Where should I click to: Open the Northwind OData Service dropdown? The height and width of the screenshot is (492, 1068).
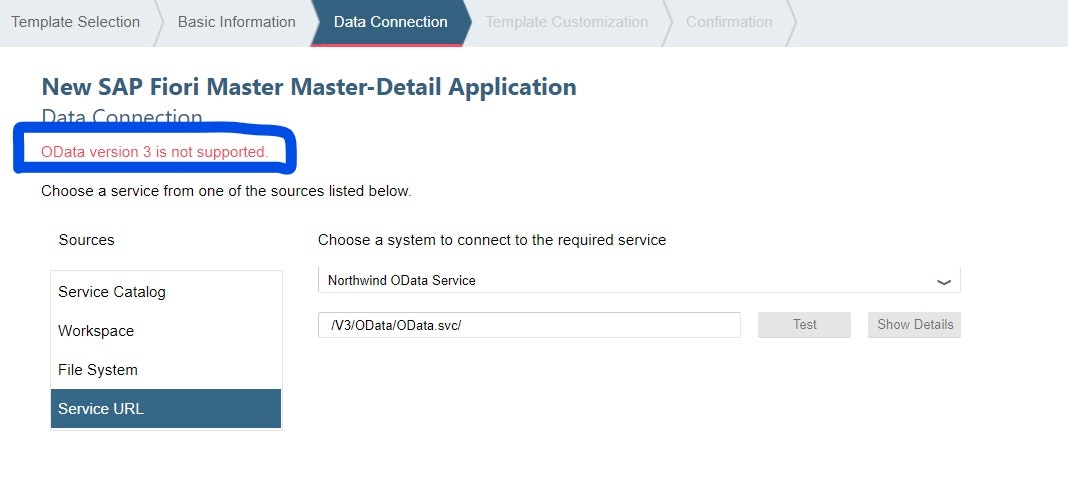tap(639, 280)
